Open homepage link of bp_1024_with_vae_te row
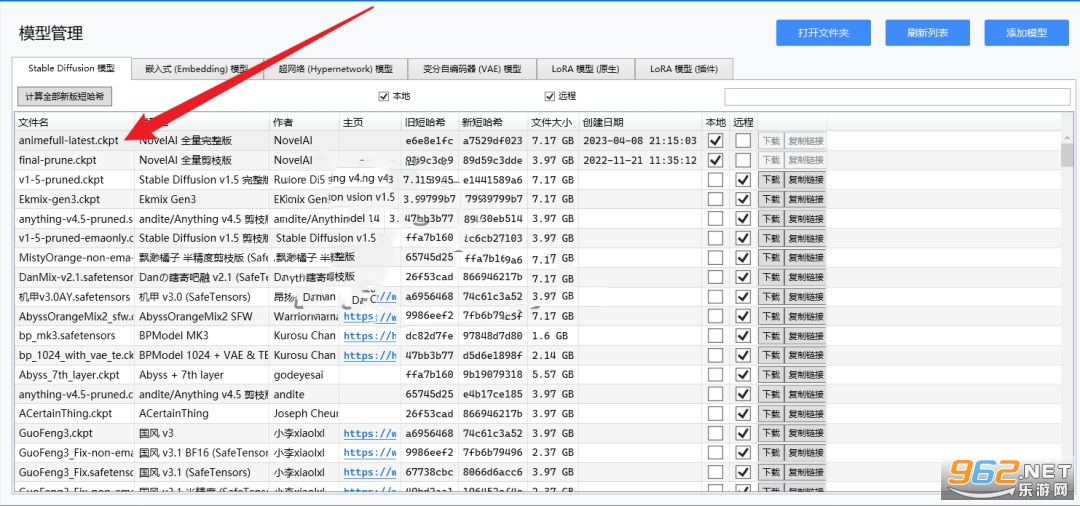 (371, 356)
